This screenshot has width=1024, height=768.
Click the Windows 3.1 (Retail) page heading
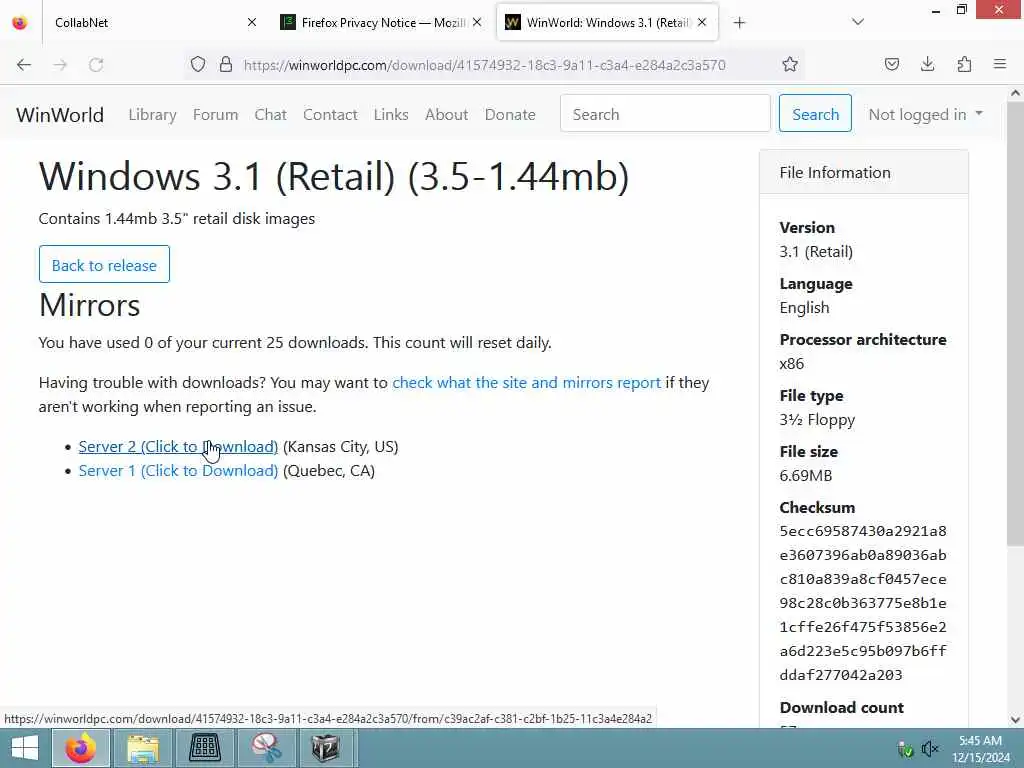point(334,176)
